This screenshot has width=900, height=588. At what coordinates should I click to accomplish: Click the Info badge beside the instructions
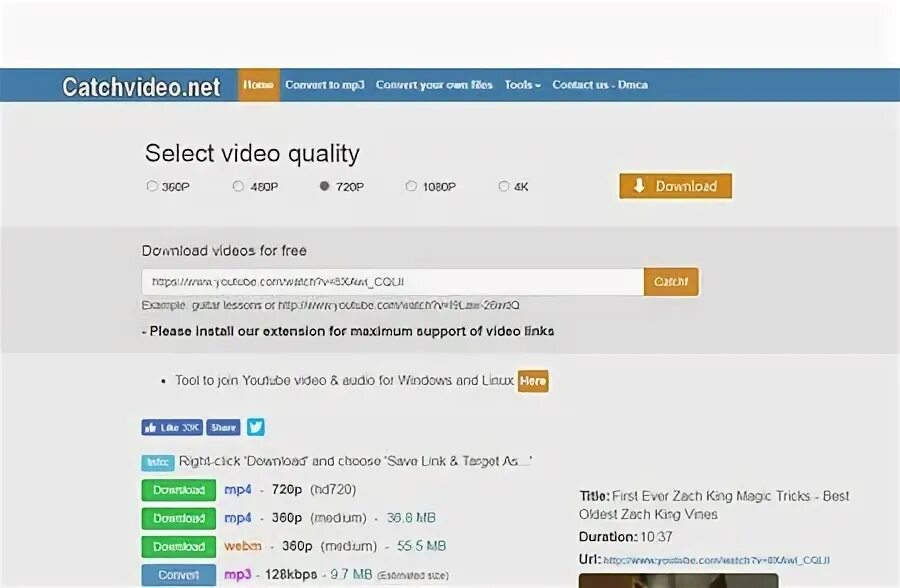157,461
